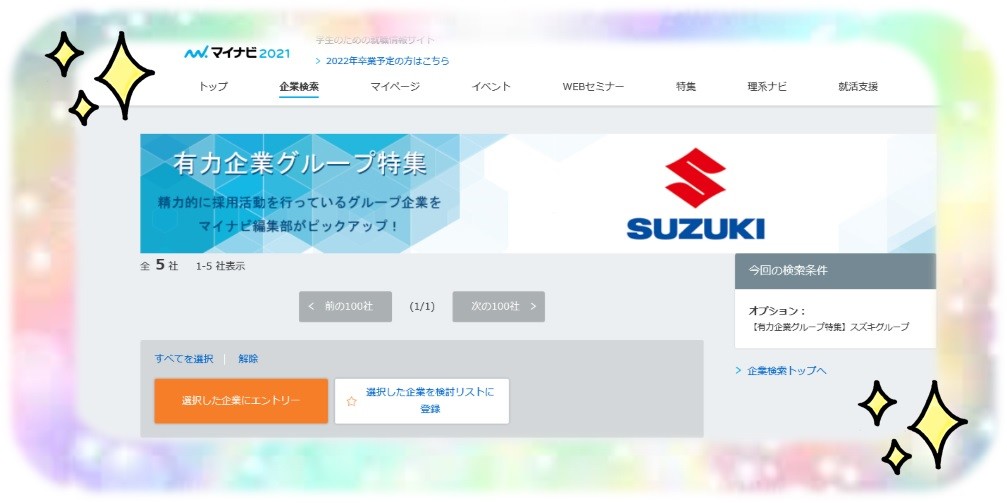Image resolution: width=1007 pixels, height=503 pixels.
Task: Click the 1-5 社表示 count text
Action: point(220,265)
